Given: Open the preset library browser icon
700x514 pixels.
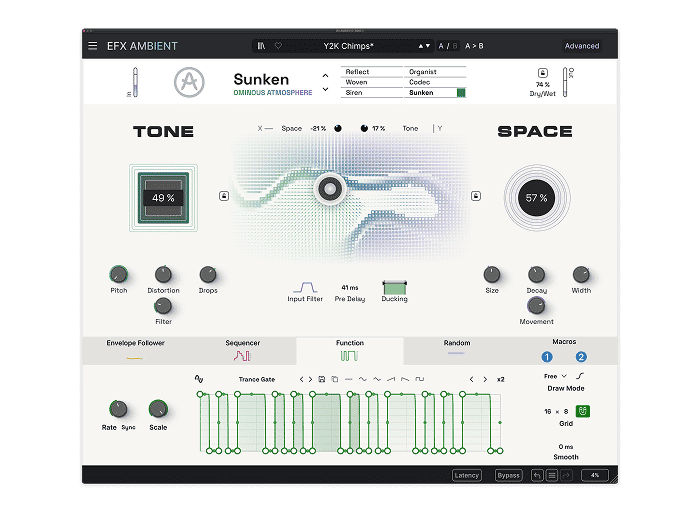Looking at the screenshot, I should pos(262,46).
